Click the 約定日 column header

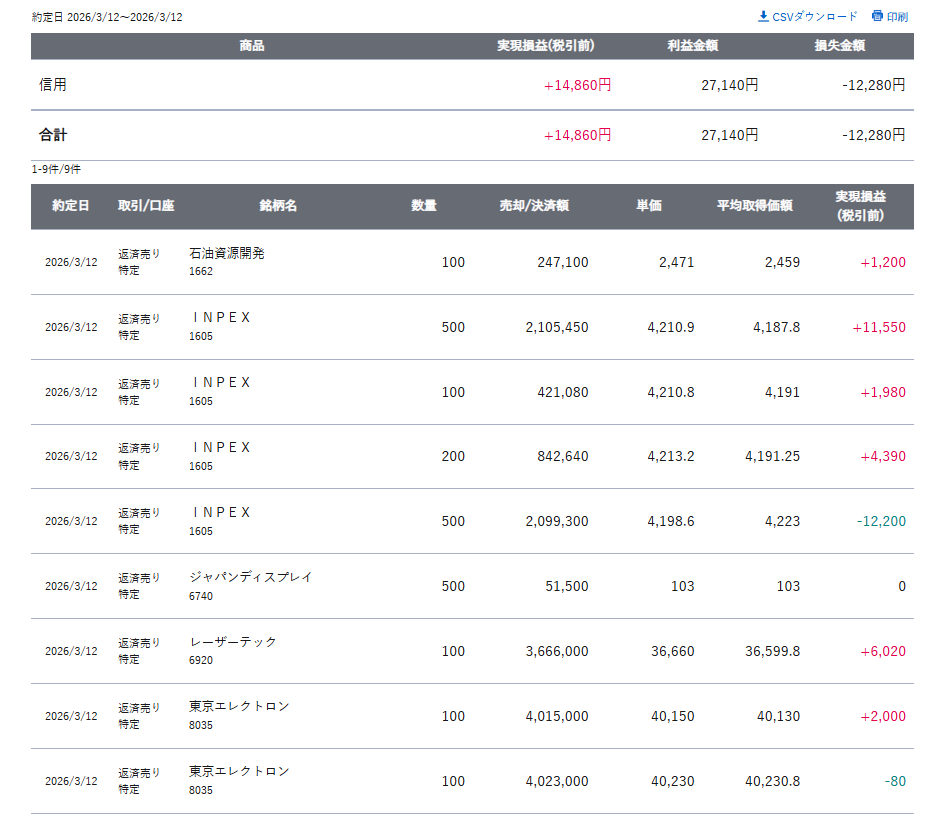click(x=71, y=206)
